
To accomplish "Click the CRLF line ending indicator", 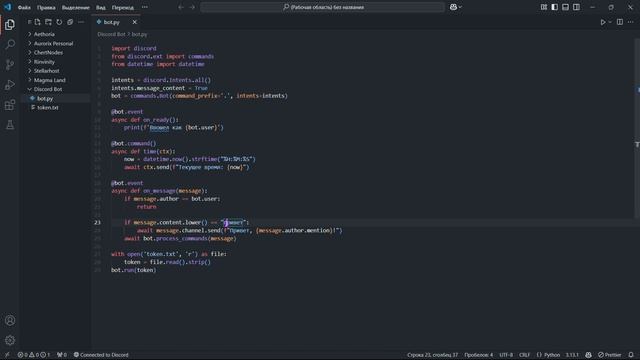I will click(524, 355).
